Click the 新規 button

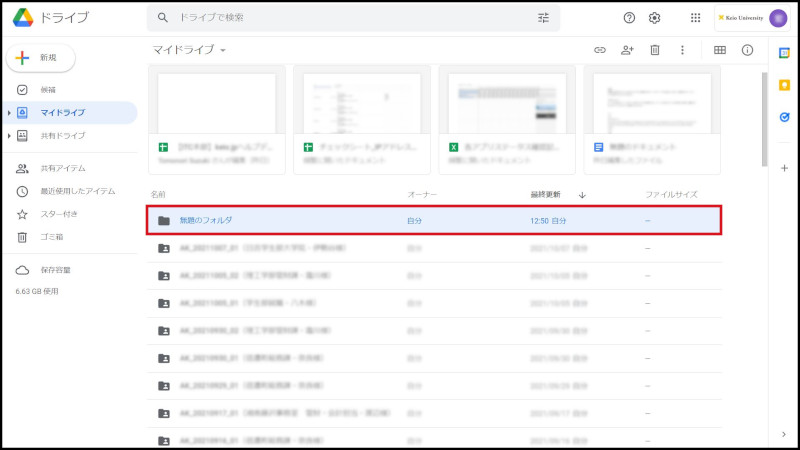click(x=40, y=58)
